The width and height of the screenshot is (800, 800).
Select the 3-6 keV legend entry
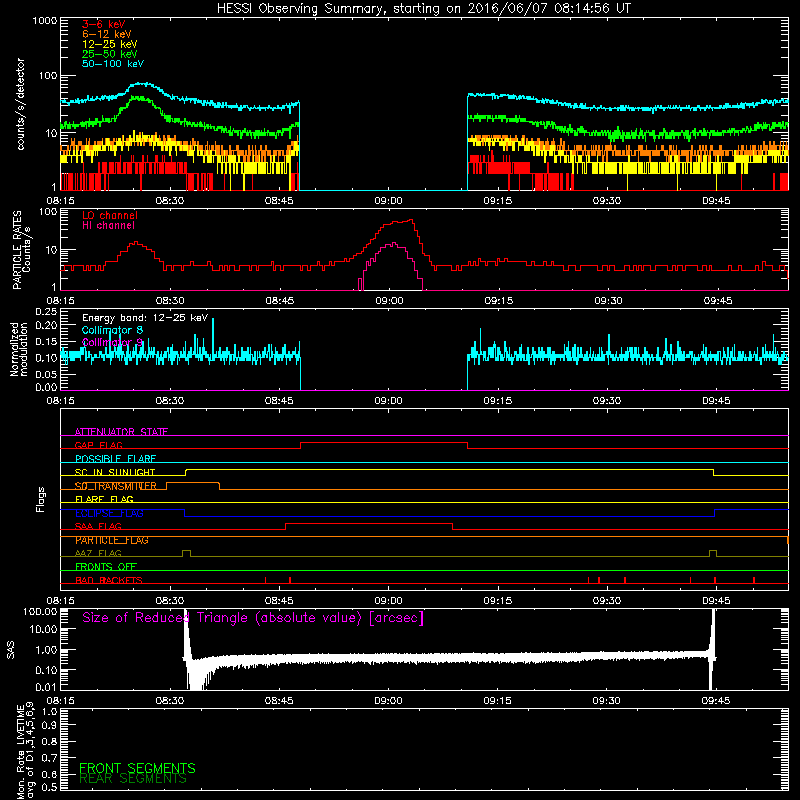tap(103, 24)
